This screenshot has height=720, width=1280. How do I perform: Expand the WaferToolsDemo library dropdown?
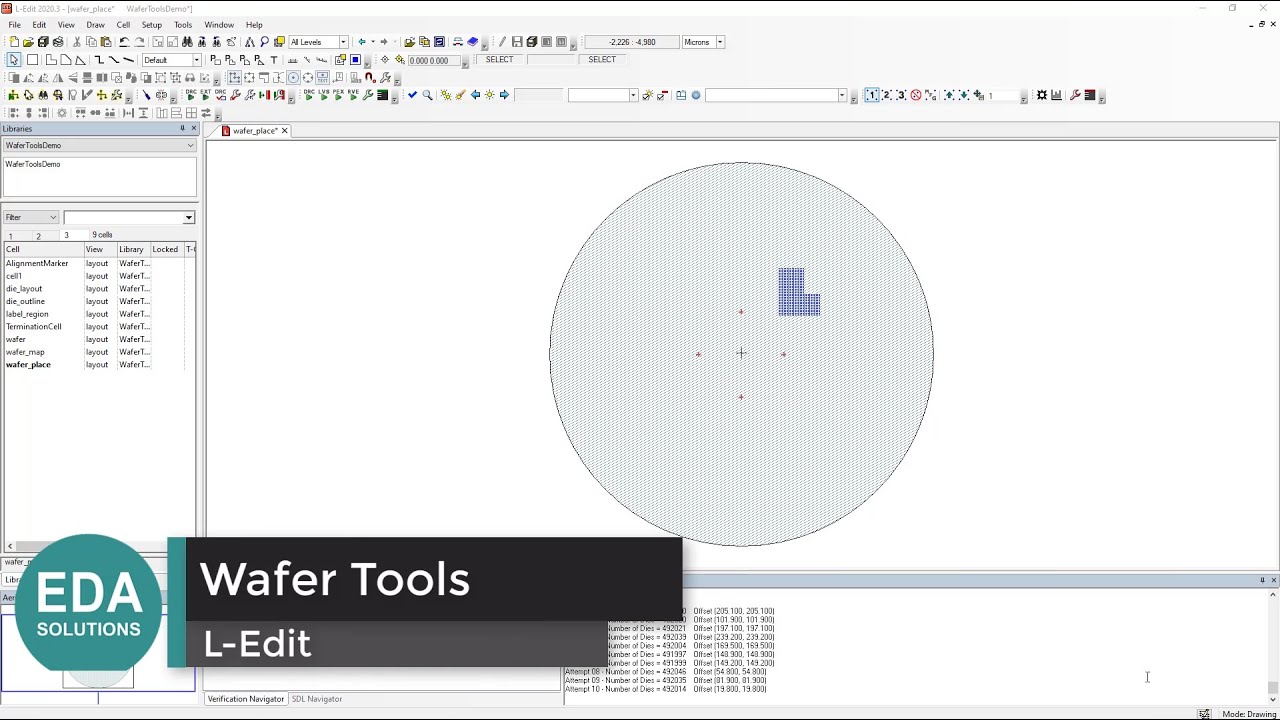click(190, 145)
